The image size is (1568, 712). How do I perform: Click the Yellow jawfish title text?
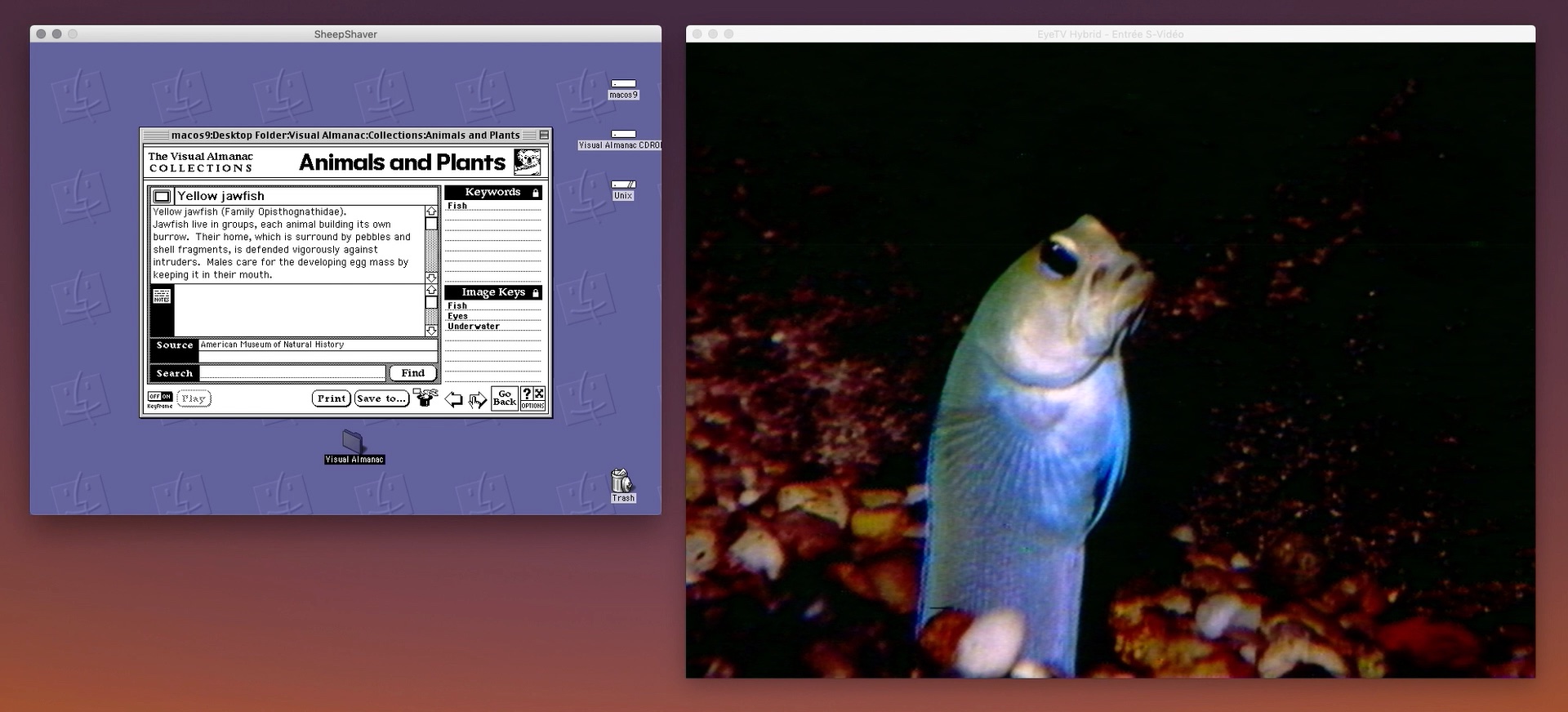[x=220, y=196]
